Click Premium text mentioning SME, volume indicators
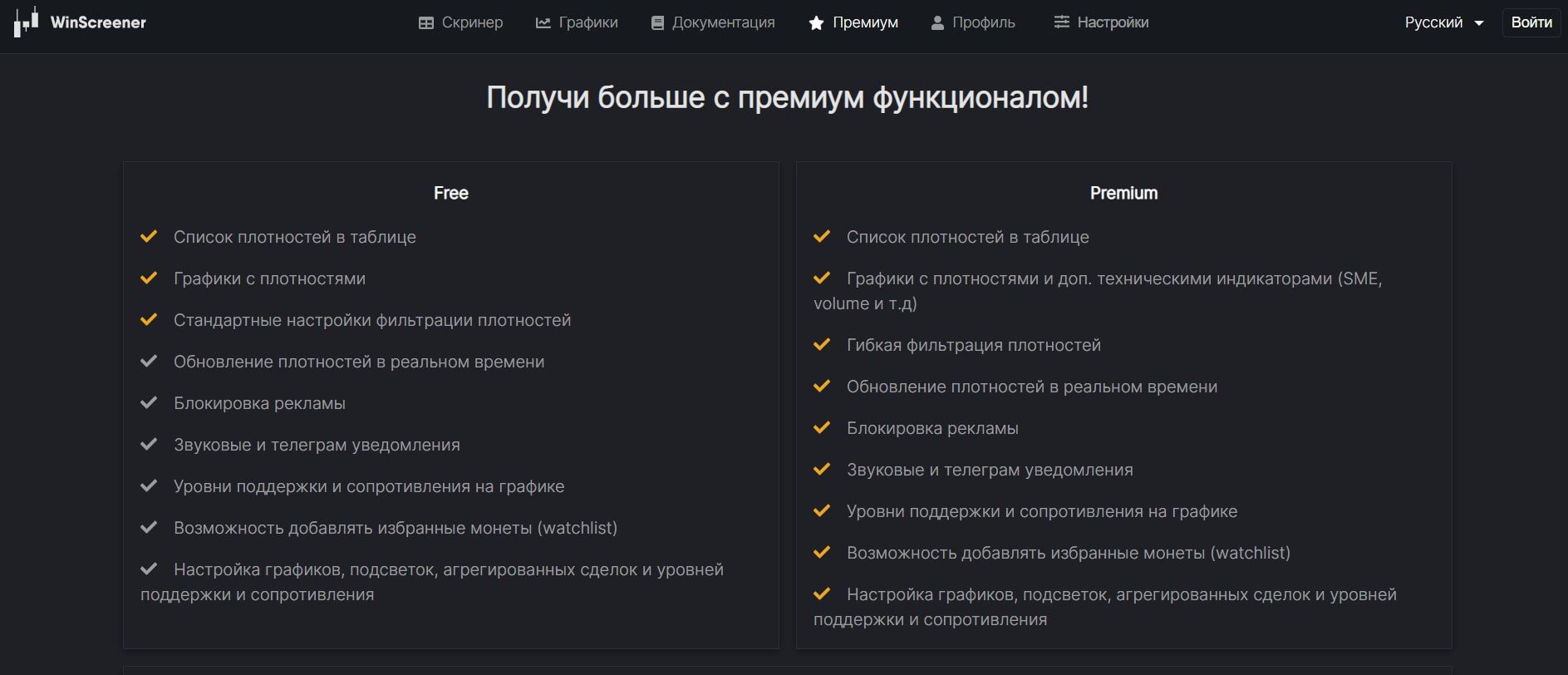This screenshot has height=675, width=1568. [1098, 291]
